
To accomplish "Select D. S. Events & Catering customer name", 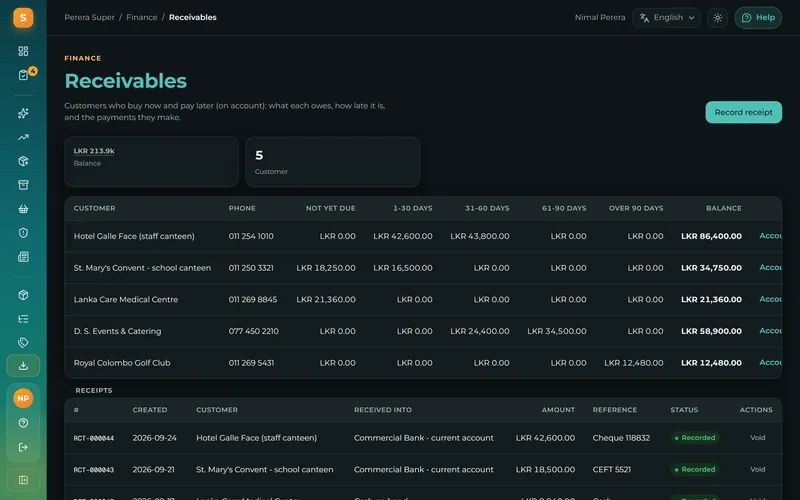I will 117,331.
